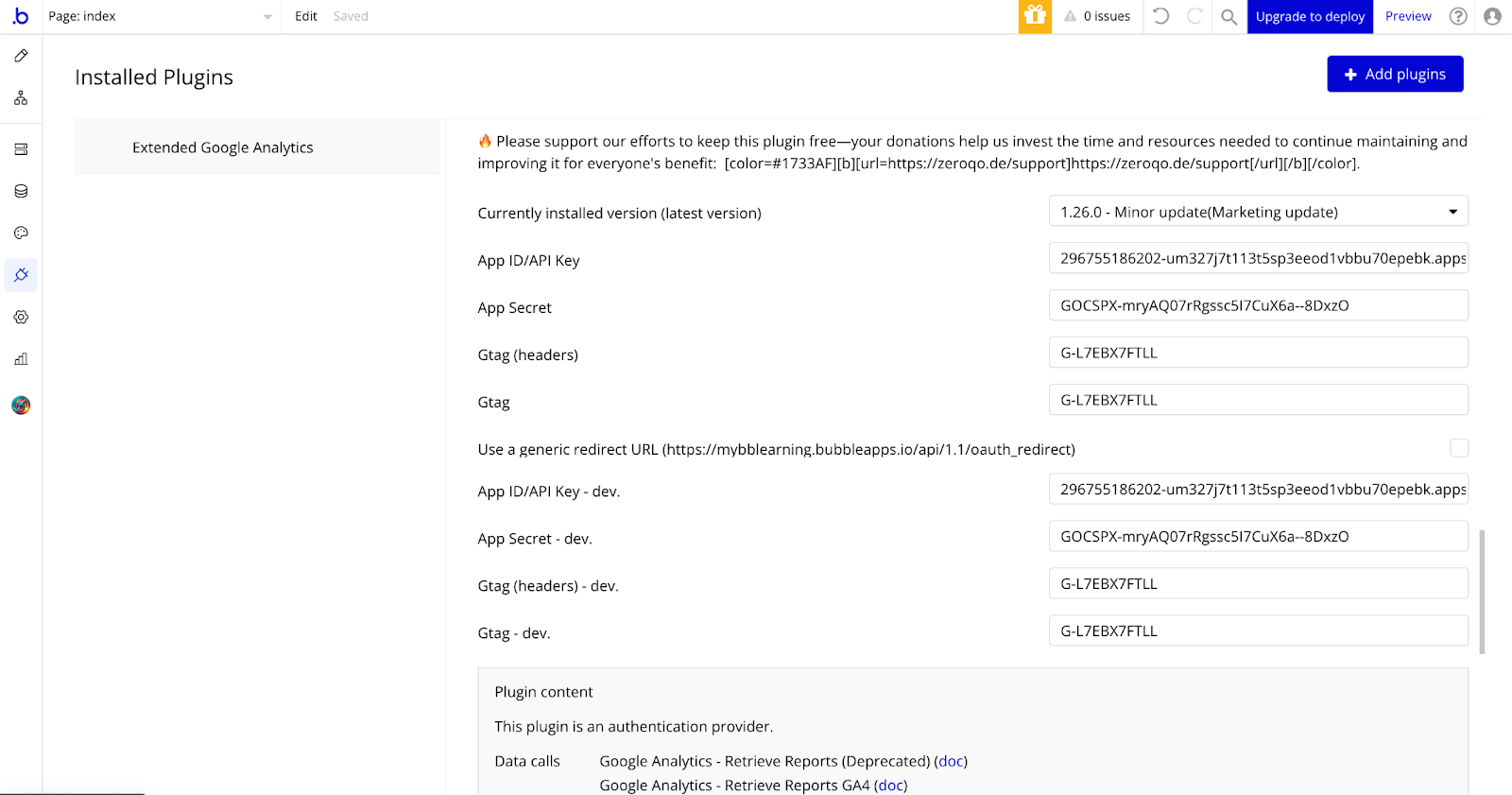Open the Retrieve Reports GA4 doc link
The height and width of the screenshot is (795, 1512).
[890, 786]
